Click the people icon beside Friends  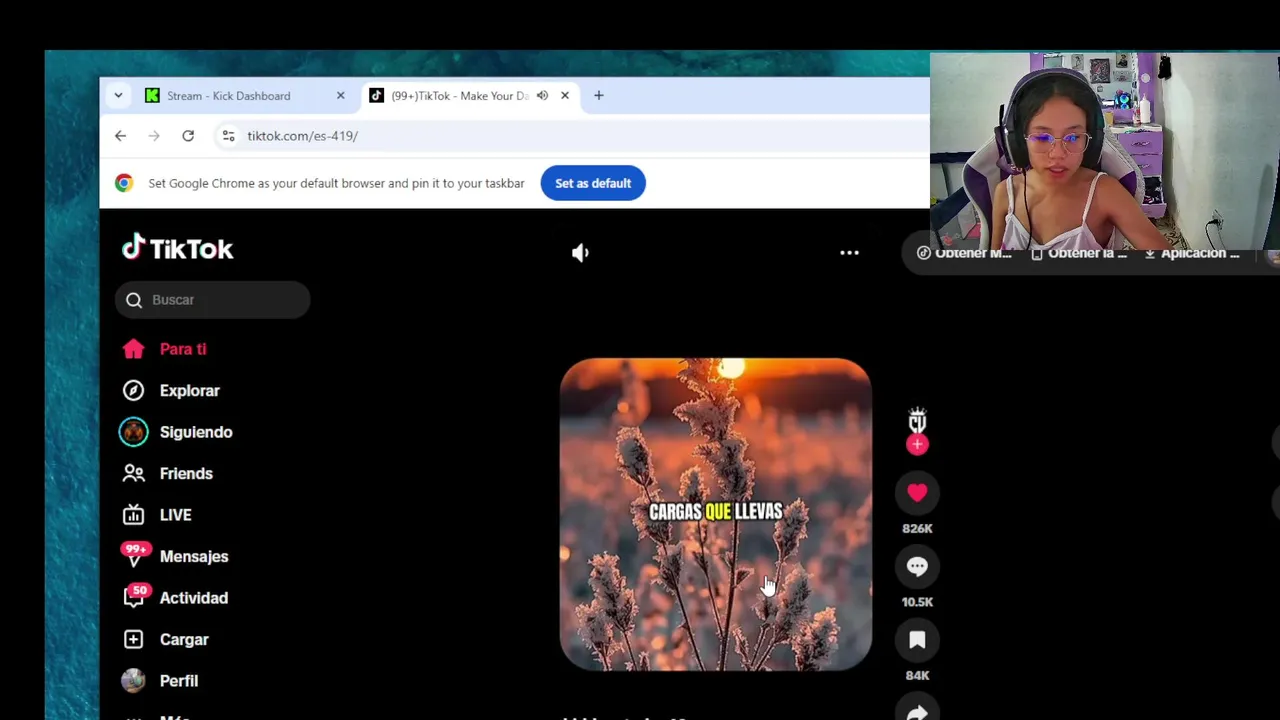(x=133, y=474)
